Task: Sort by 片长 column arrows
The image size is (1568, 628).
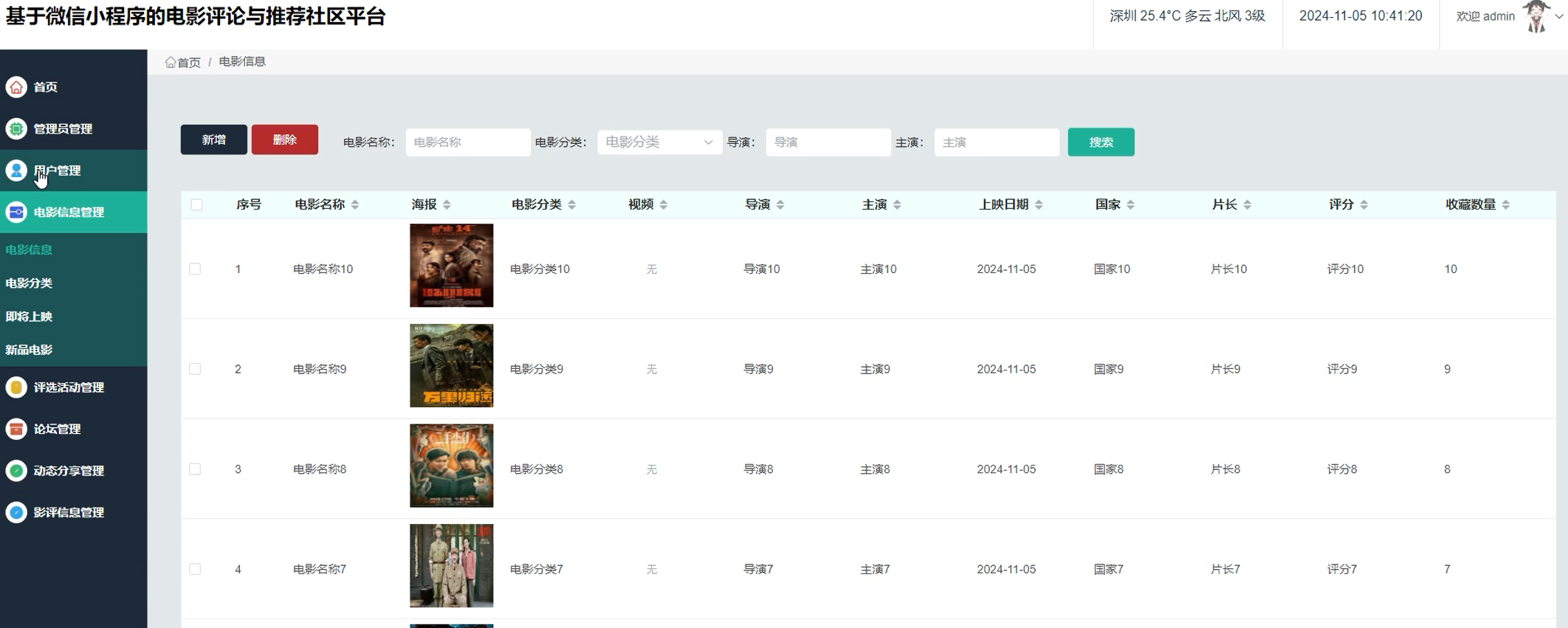Action: [x=1247, y=204]
